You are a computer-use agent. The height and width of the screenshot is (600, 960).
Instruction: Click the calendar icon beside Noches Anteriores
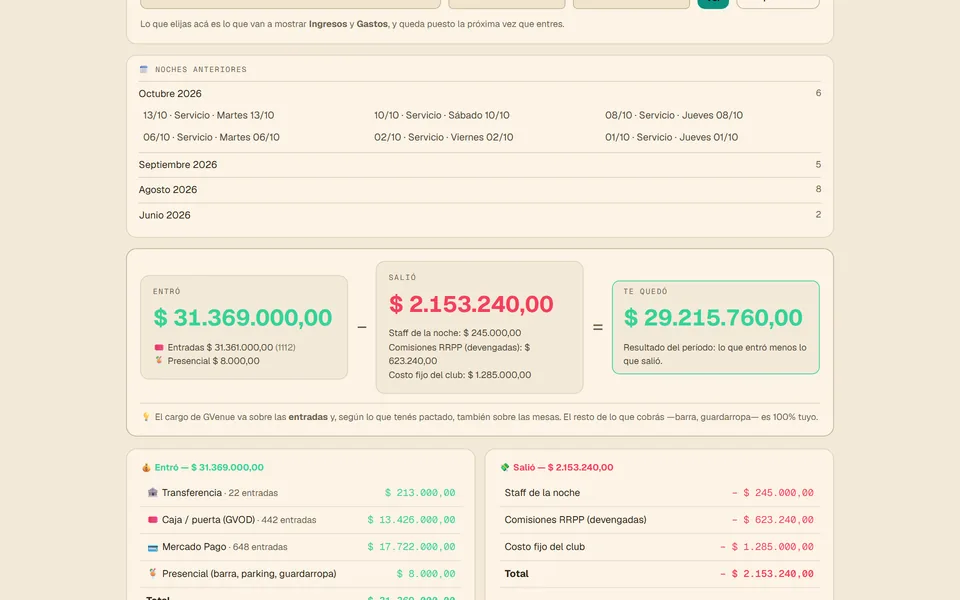144,69
